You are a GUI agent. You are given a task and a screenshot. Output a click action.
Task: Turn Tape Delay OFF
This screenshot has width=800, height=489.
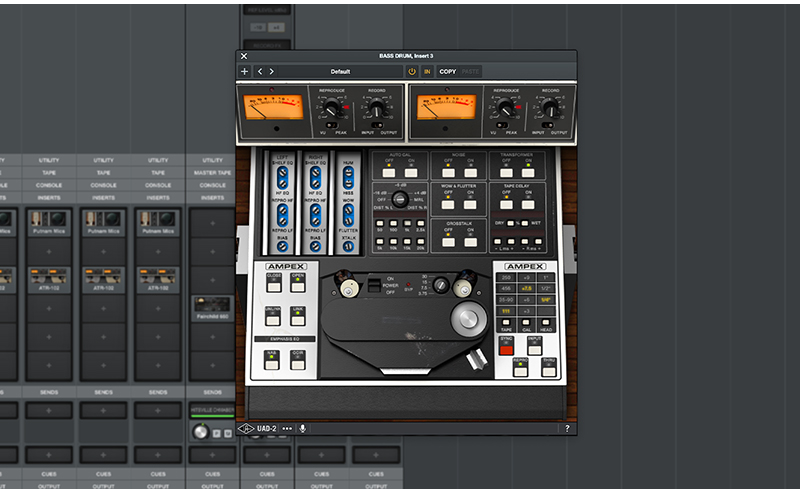tap(506, 203)
